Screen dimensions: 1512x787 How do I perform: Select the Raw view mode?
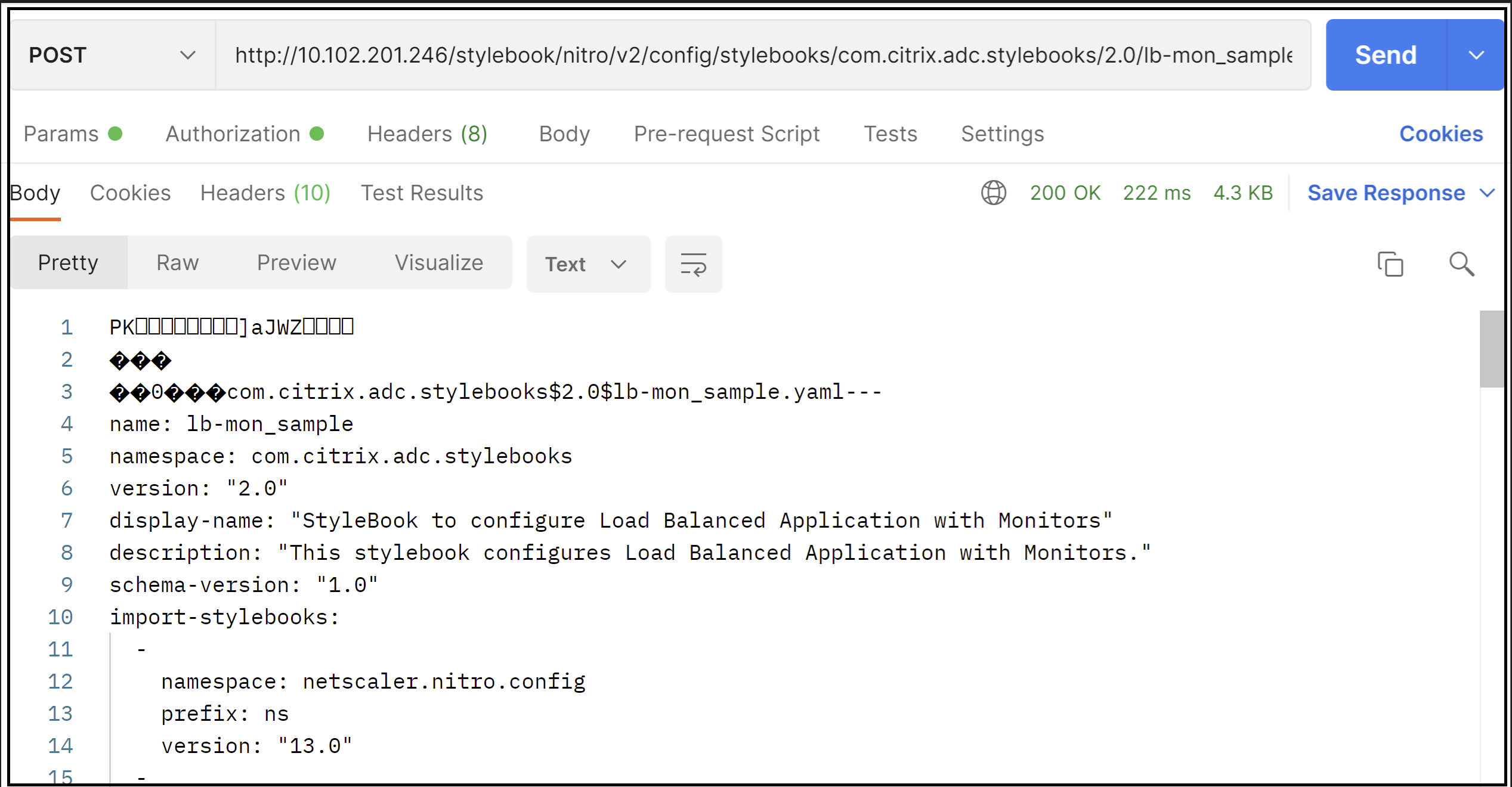tap(177, 262)
